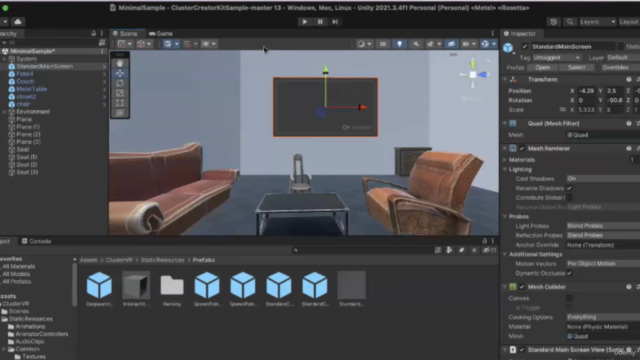Image resolution: width=640 pixels, height=360 pixels.
Task: Click the Position X field
Action: (x=587, y=91)
